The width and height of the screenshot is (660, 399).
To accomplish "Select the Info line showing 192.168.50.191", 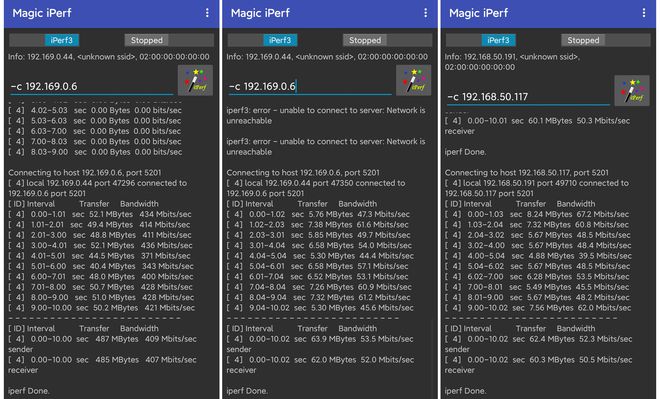I will (512, 62).
